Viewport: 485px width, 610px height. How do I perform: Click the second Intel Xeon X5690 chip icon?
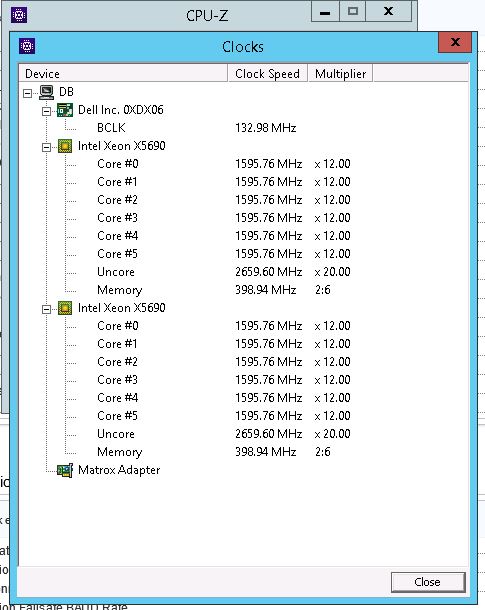click(65, 309)
